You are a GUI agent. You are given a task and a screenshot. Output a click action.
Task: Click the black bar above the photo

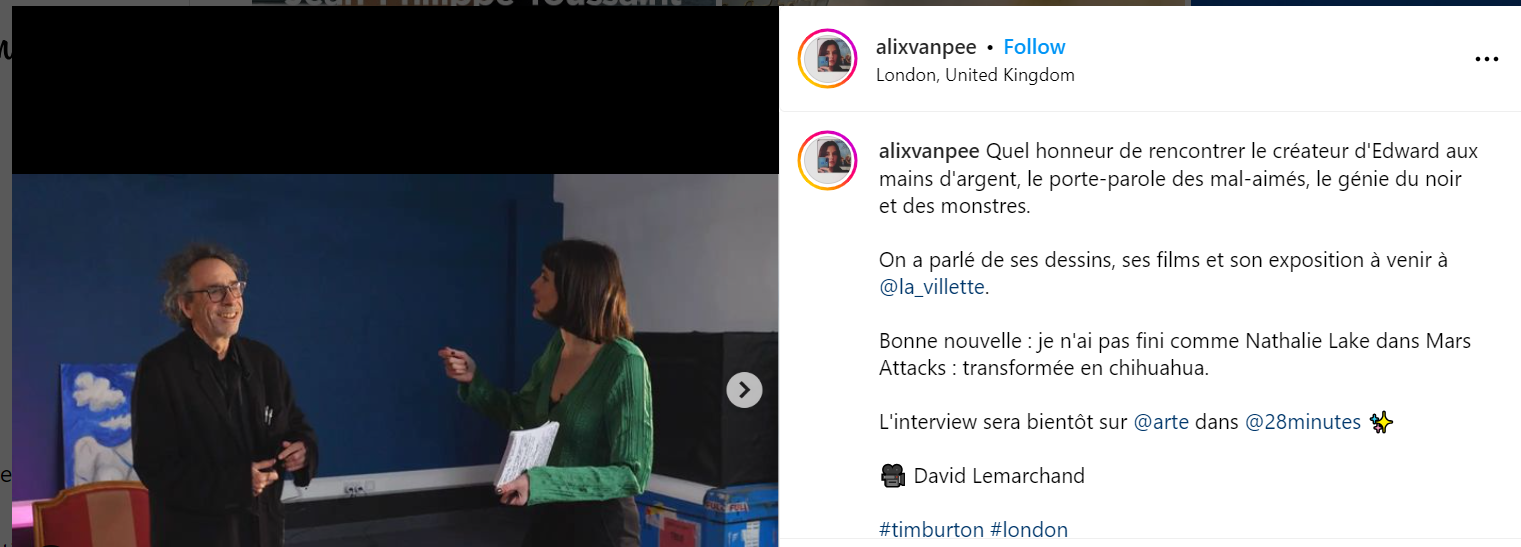point(395,90)
